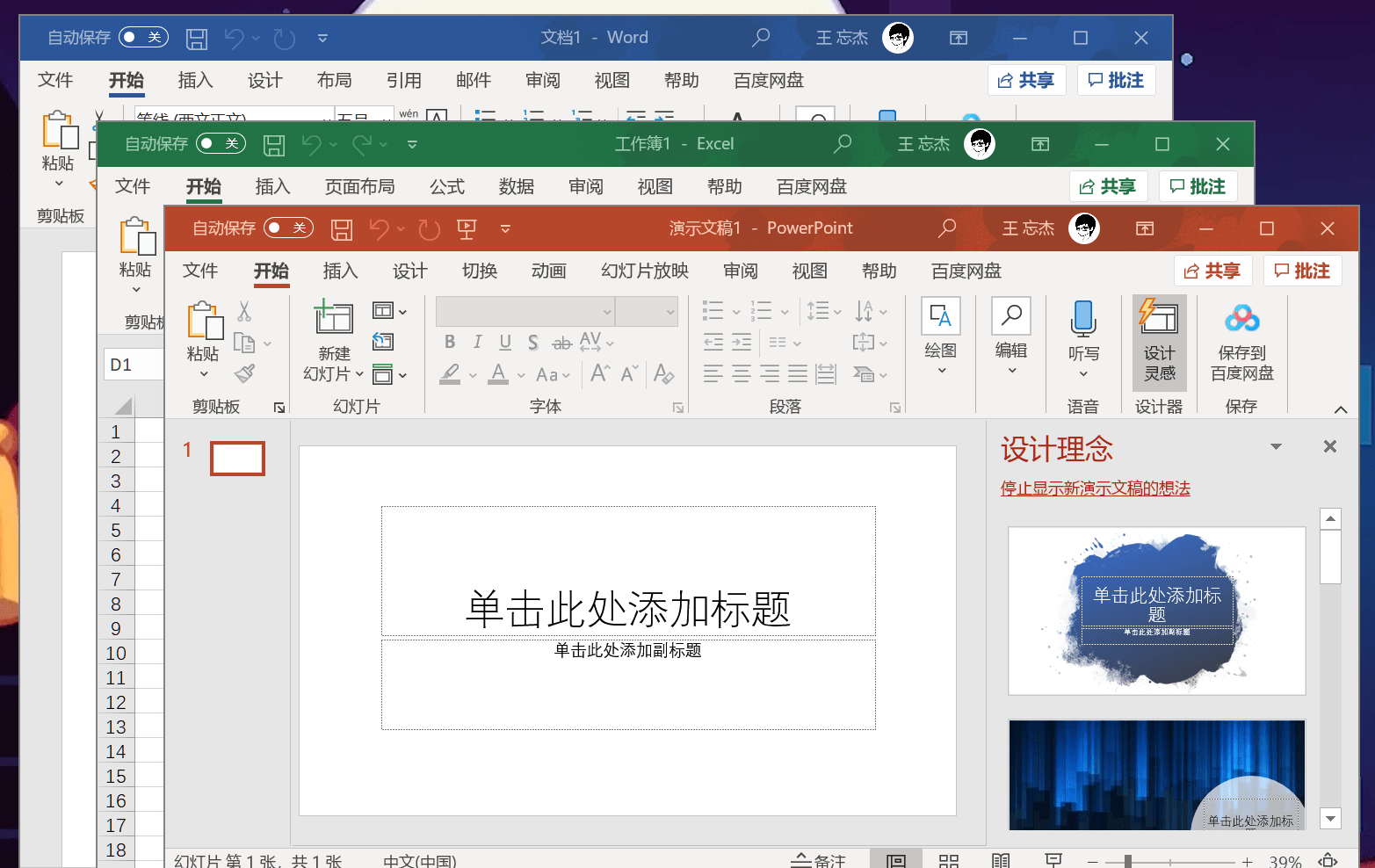Decrease font size in PowerPoint

point(629,373)
